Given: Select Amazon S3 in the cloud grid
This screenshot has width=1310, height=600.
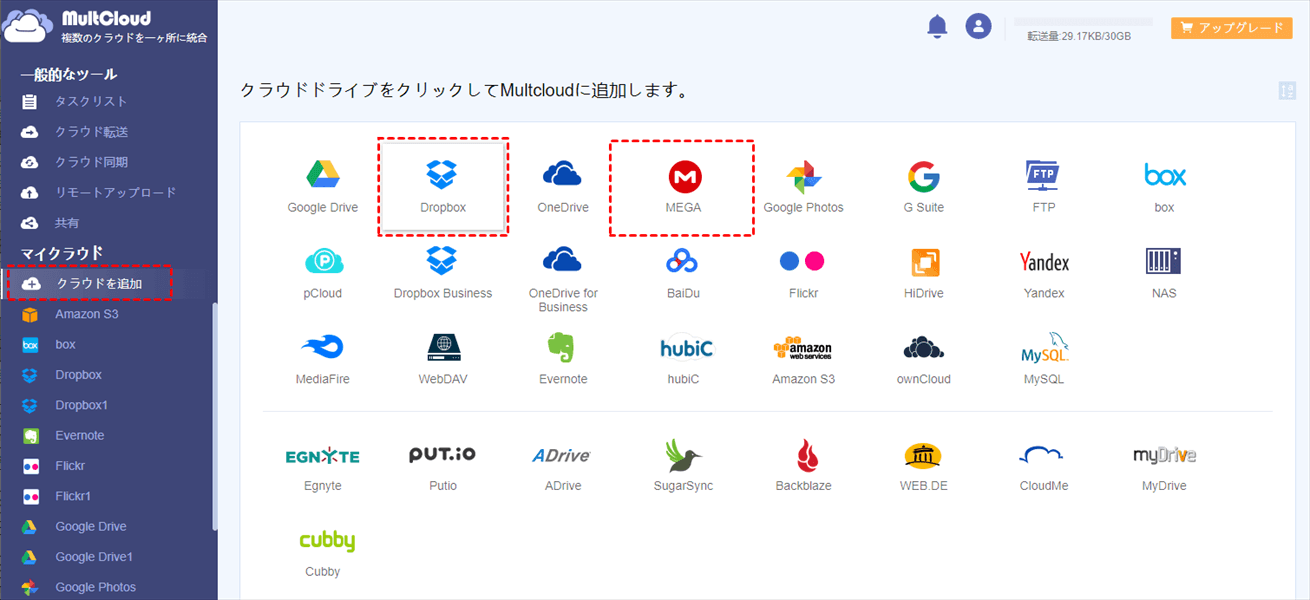Looking at the screenshot, I should pyautogui.click(x=803, y=359).
